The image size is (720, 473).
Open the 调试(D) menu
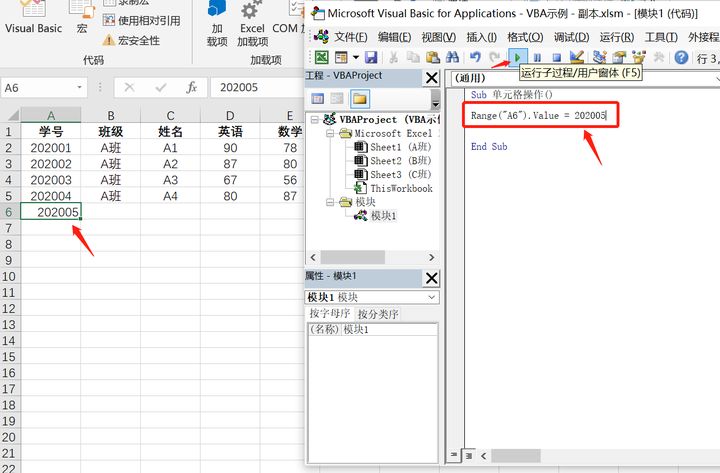[571, 37]
